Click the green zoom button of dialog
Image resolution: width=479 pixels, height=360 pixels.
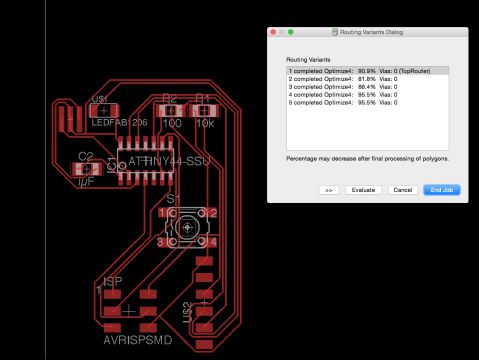pyautogui.click(x=291, y=32)
